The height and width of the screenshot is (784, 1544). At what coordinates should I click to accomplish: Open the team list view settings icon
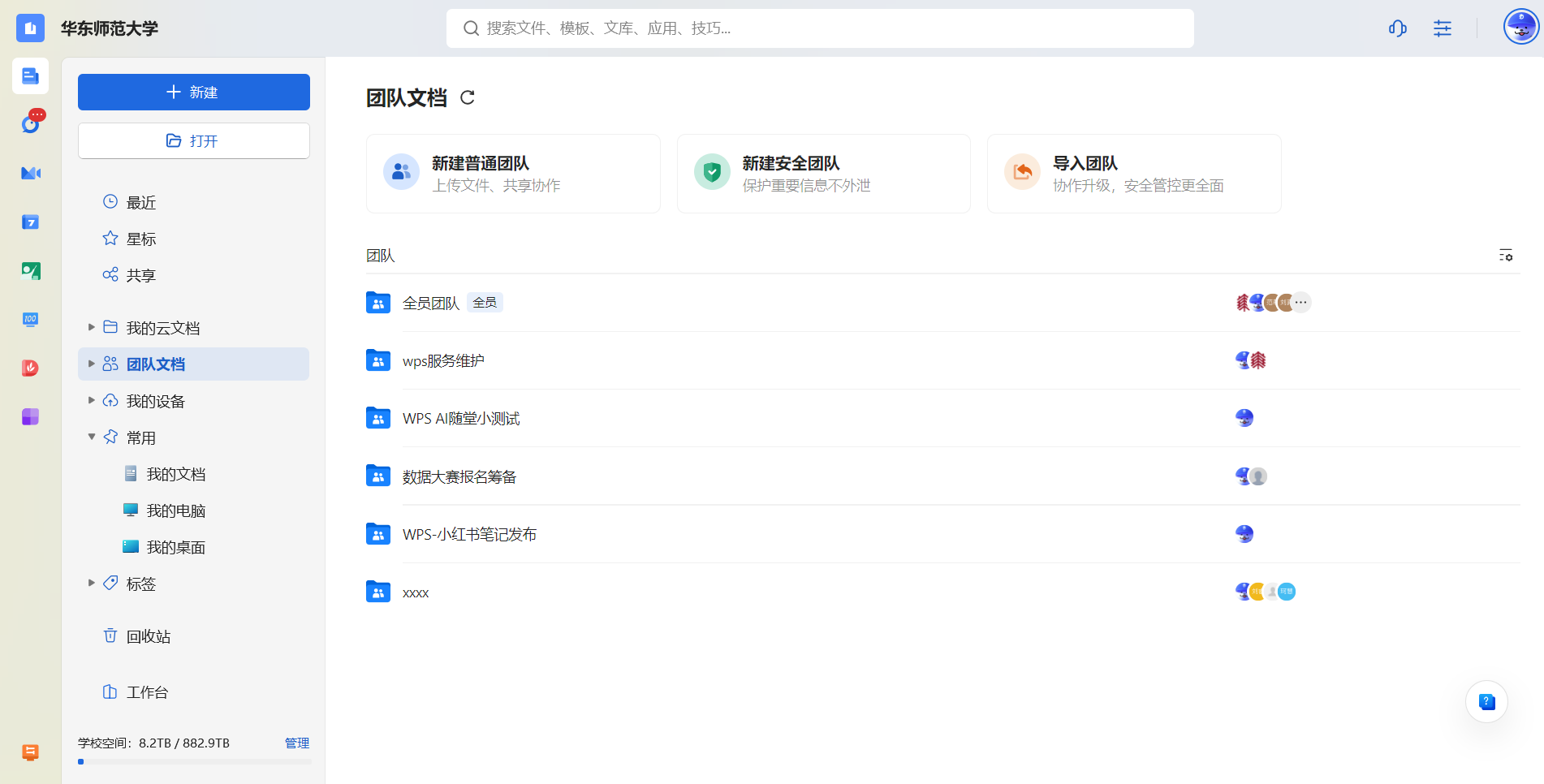(x=1506, y=256)
